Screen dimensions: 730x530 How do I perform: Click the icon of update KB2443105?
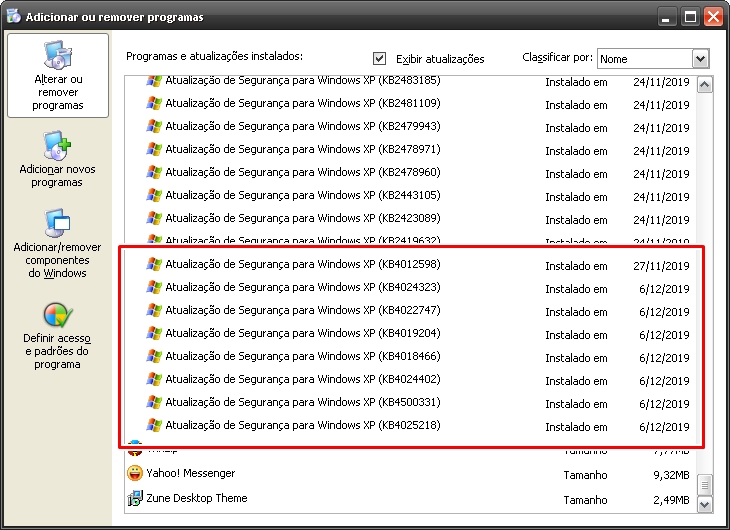154,195
